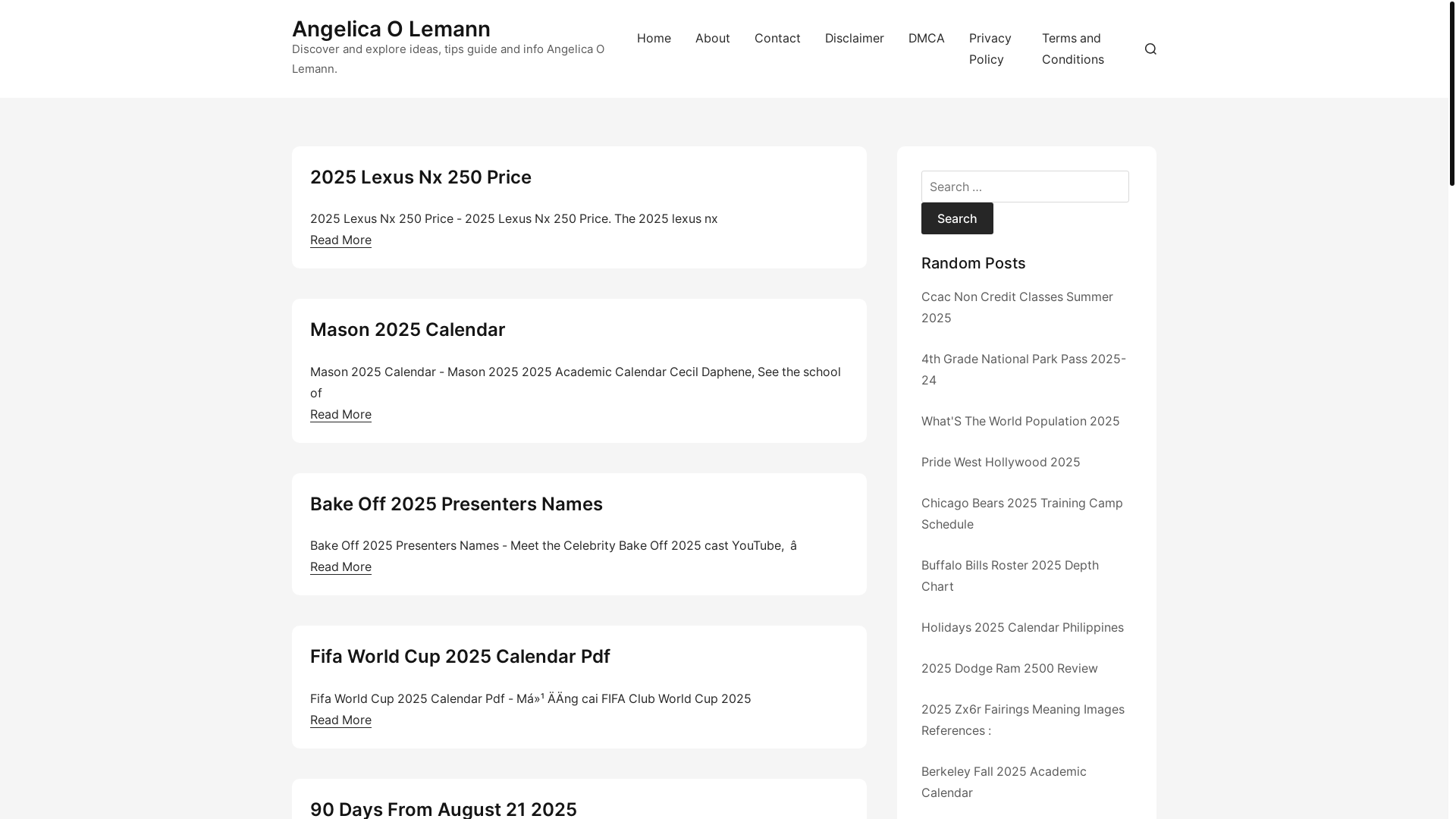Image resolution: width=1456 pixels, height=819 pixels.
Task: Click the Fifa World Cup excerpt text
Action: point(531,698)
